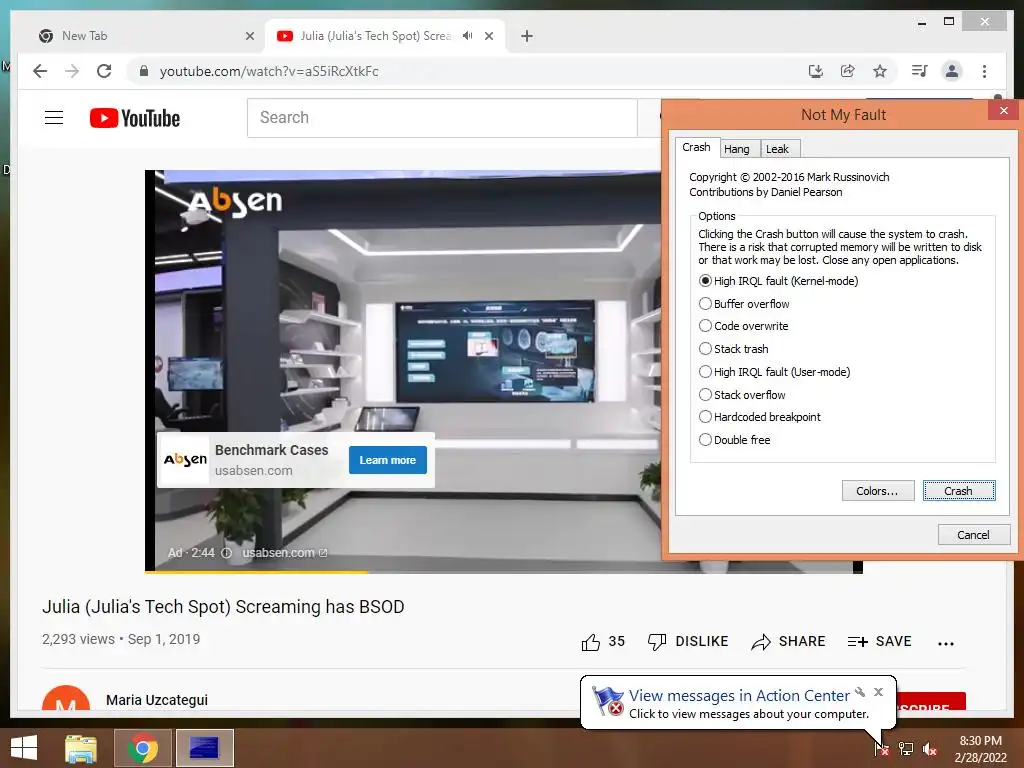Click the Action Center flag tray icon
This screenshot has height=768, width=1024.
882,749
